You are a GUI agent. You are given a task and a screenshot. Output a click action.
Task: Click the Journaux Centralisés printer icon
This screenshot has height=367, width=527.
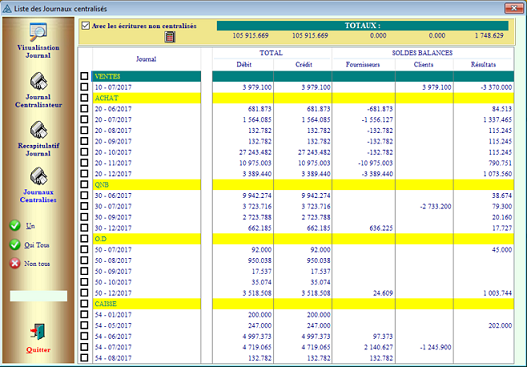click(x=39, y=176)
